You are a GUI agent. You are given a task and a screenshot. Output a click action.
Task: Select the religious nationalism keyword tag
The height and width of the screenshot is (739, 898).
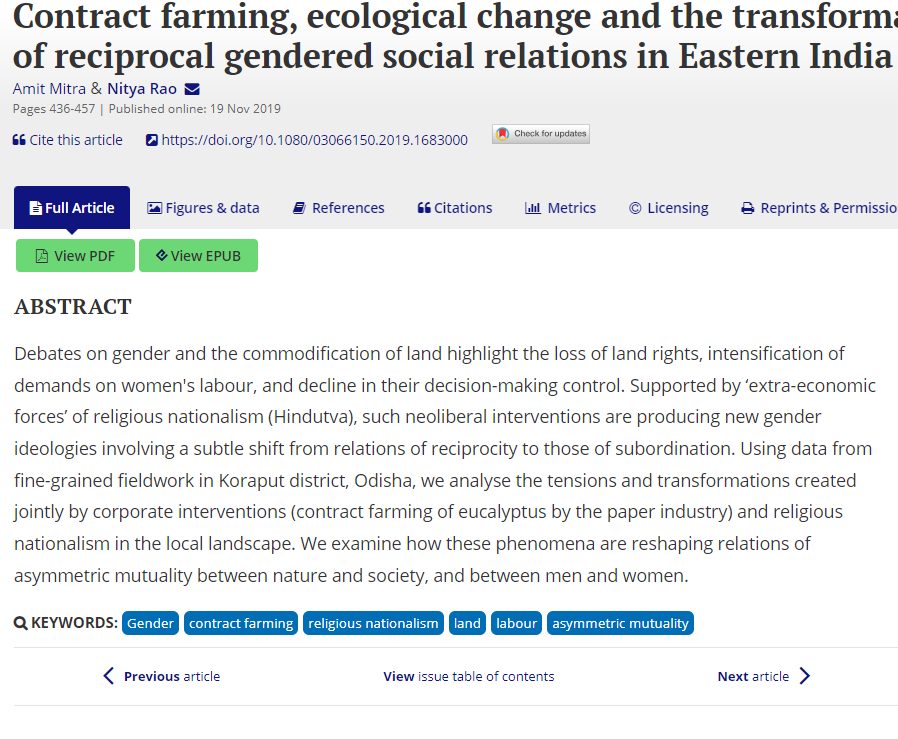[373, 623]
